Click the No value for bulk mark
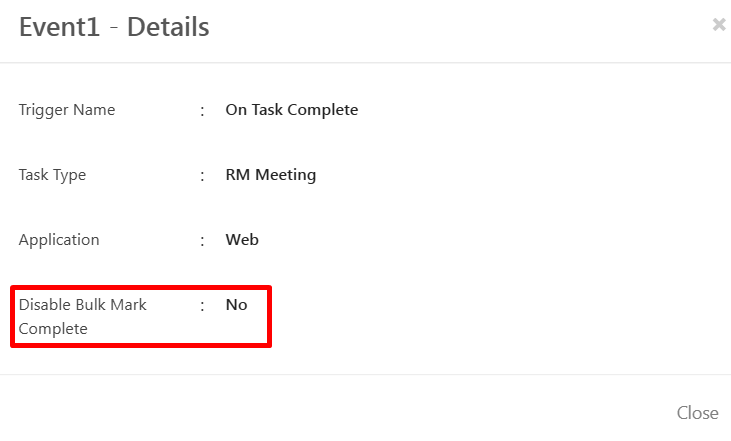The width and height of the screenshot is (731, 441). pyautogui.click(x=236, y=305)
